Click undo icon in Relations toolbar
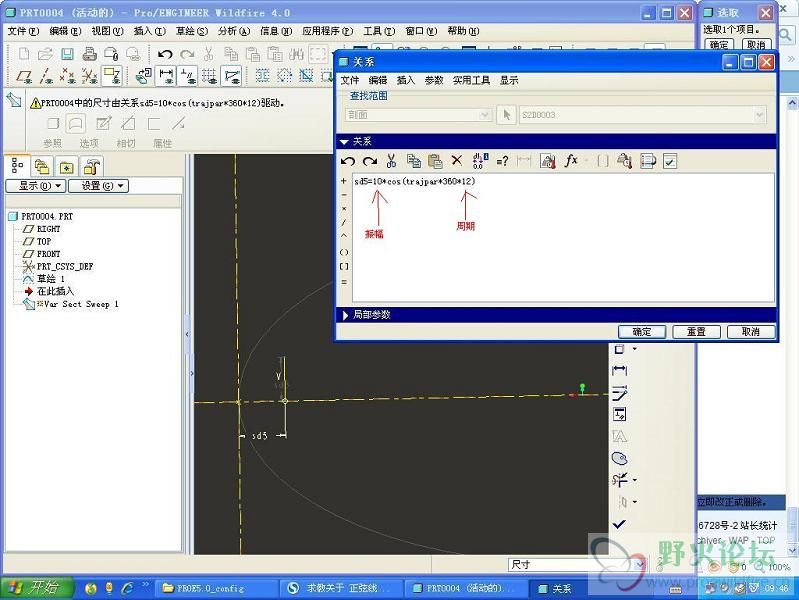 tap(348, 161)
